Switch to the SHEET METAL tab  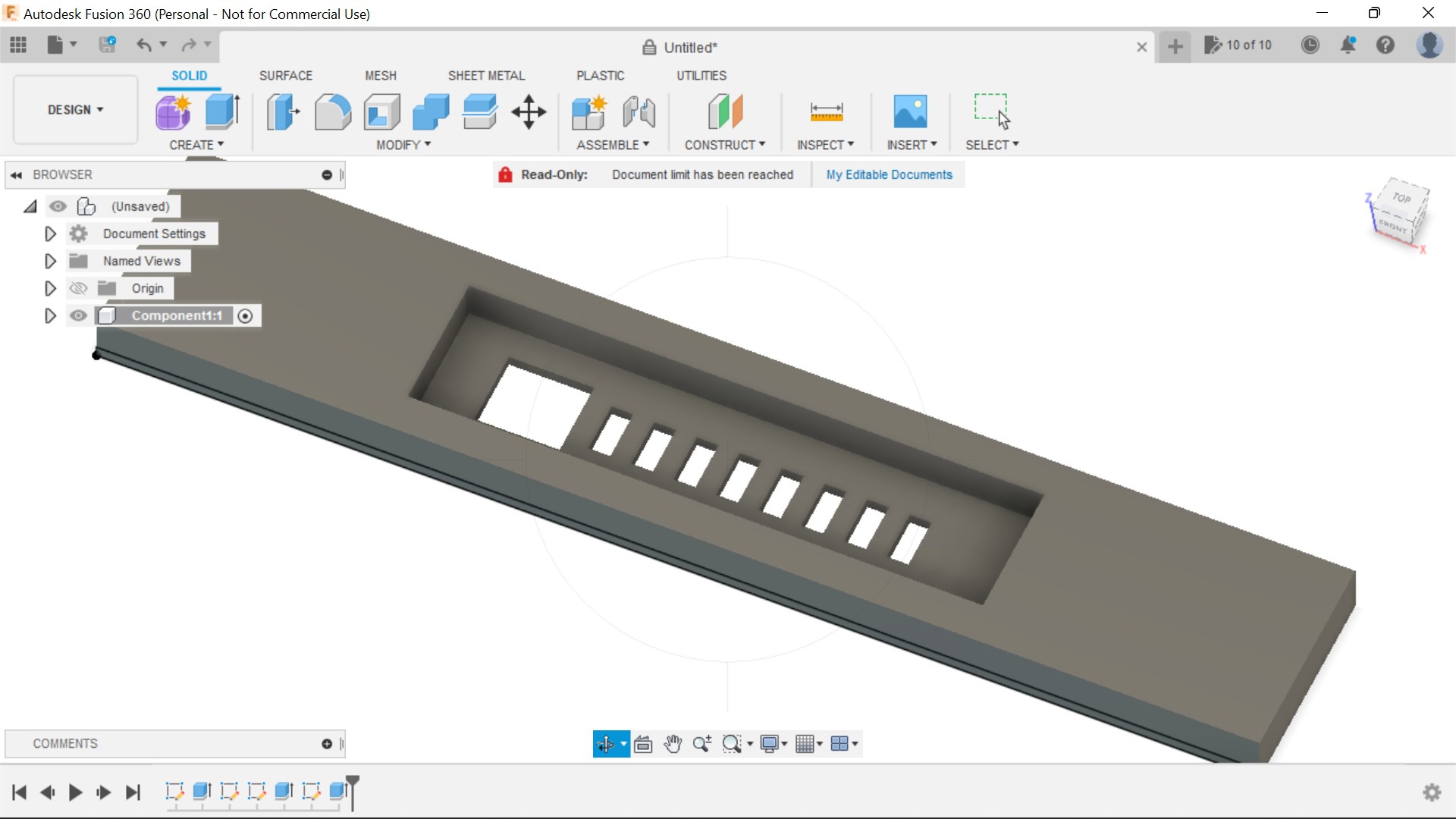486,75
